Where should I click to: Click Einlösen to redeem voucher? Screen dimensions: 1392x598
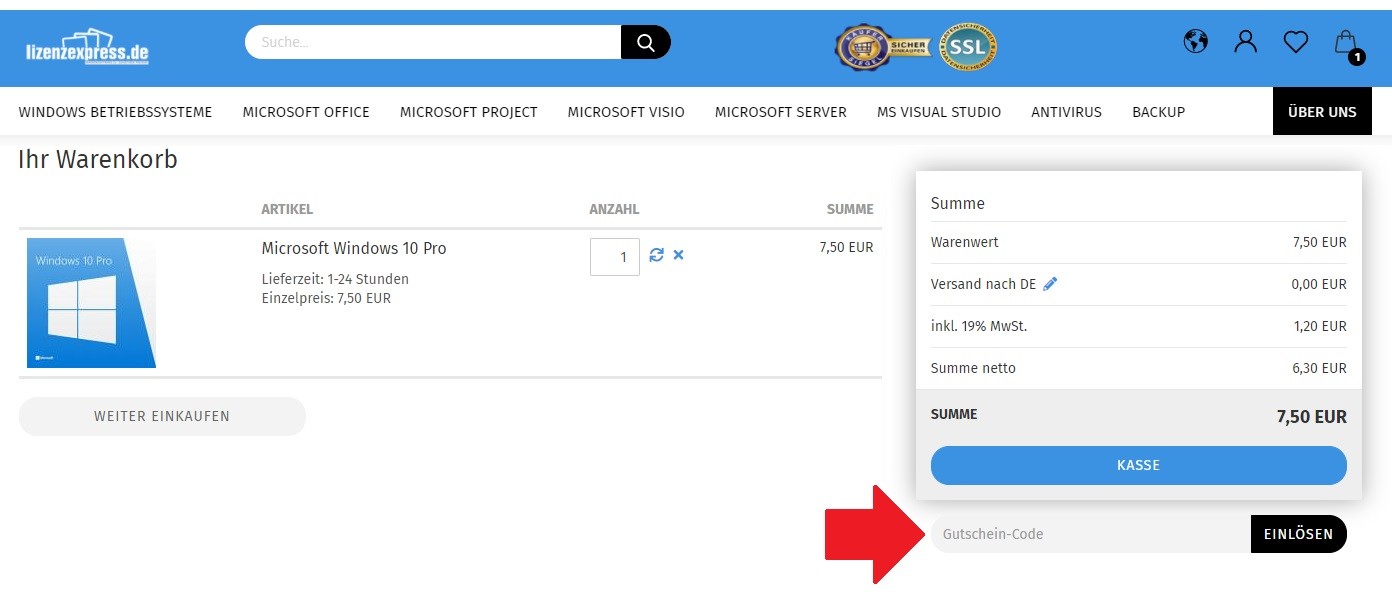pos(1299,534)
